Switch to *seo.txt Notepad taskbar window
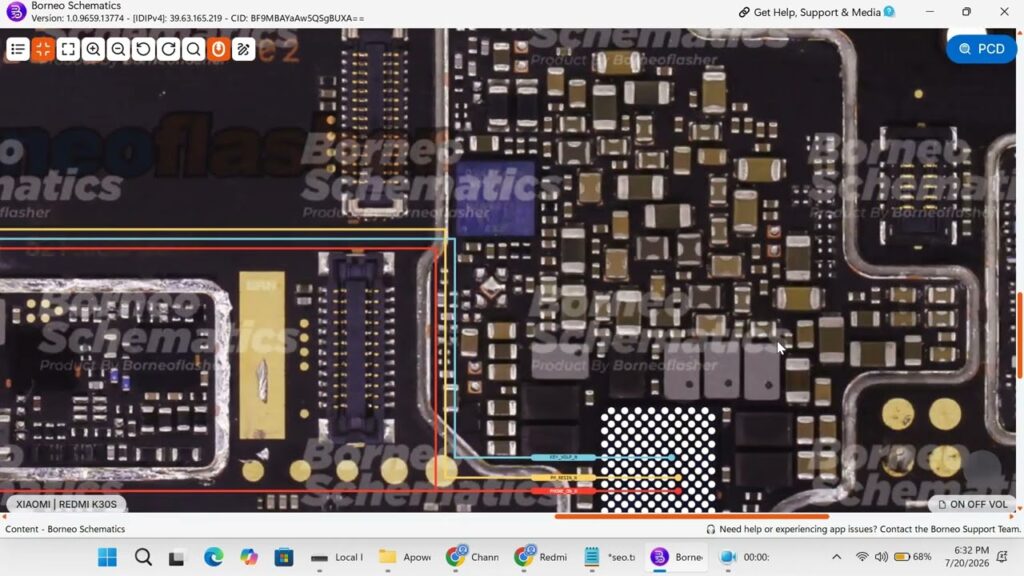This screenshot has width=1024, height=576. point(609,557)
